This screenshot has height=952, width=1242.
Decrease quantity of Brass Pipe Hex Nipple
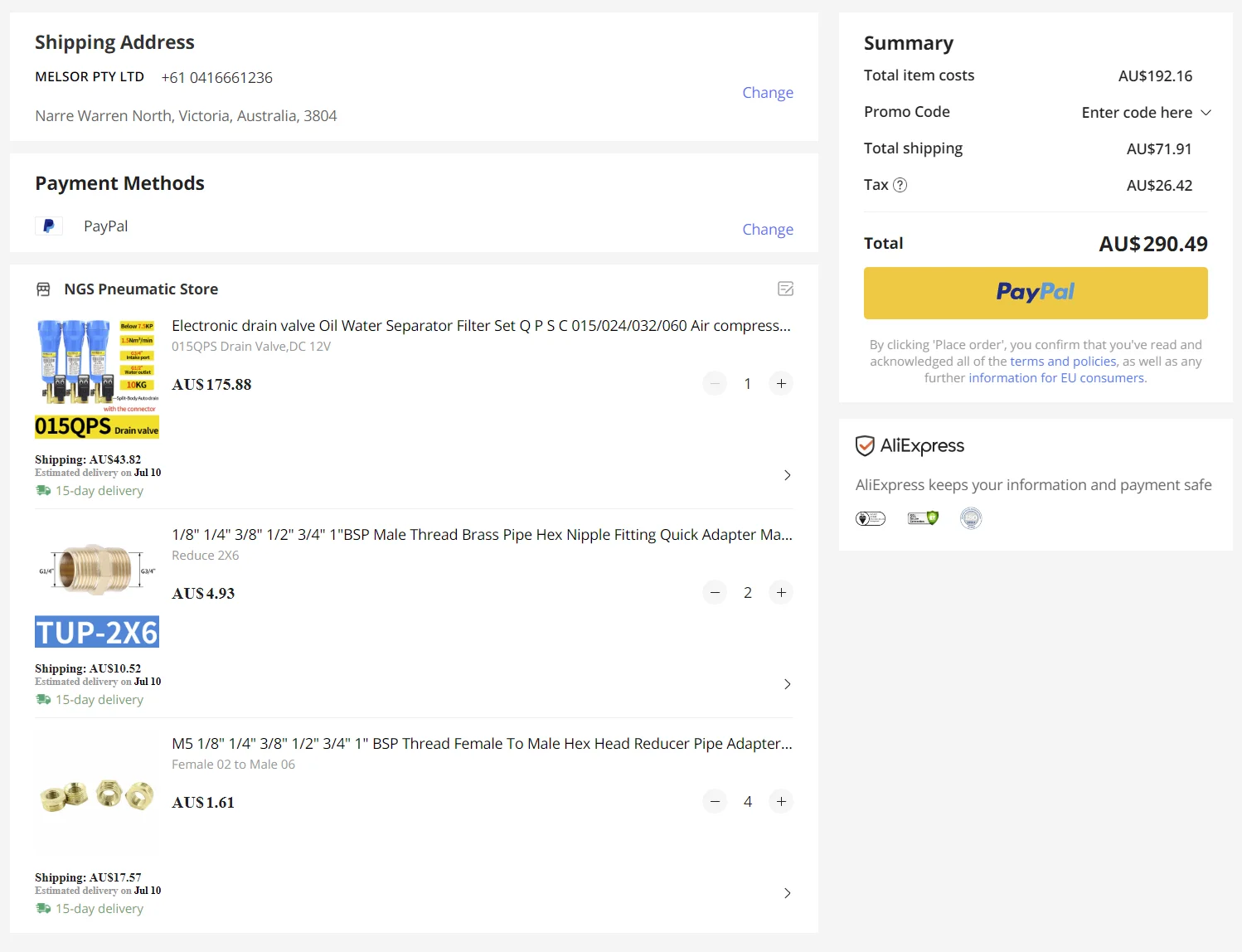715,592
